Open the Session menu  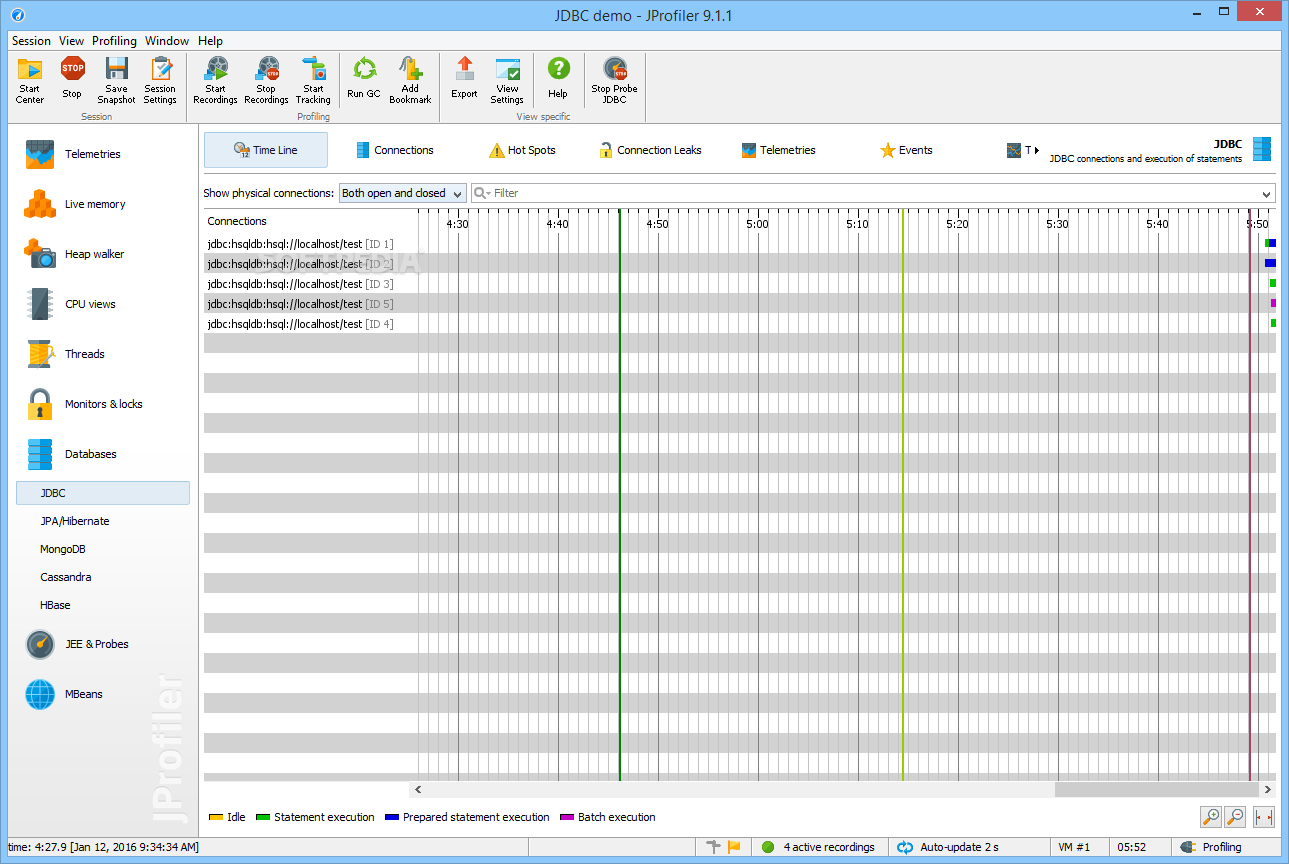31,41
